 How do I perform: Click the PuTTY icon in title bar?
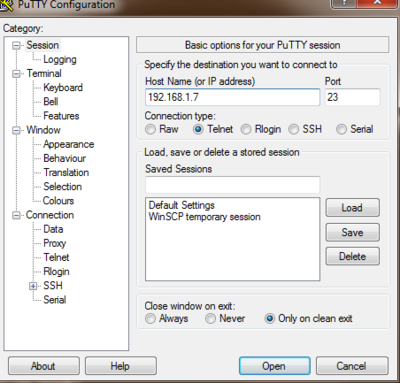click(6, 5)
